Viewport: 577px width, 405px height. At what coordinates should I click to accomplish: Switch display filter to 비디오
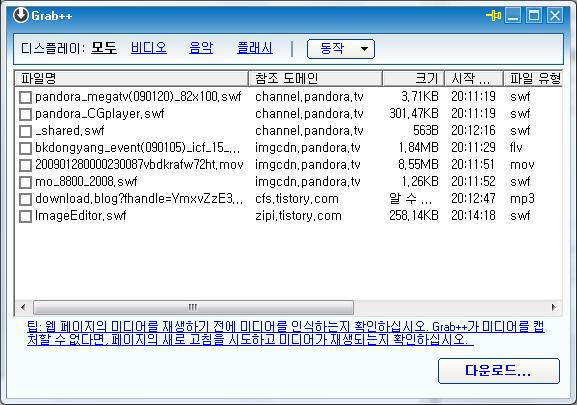tap(149, 48)
